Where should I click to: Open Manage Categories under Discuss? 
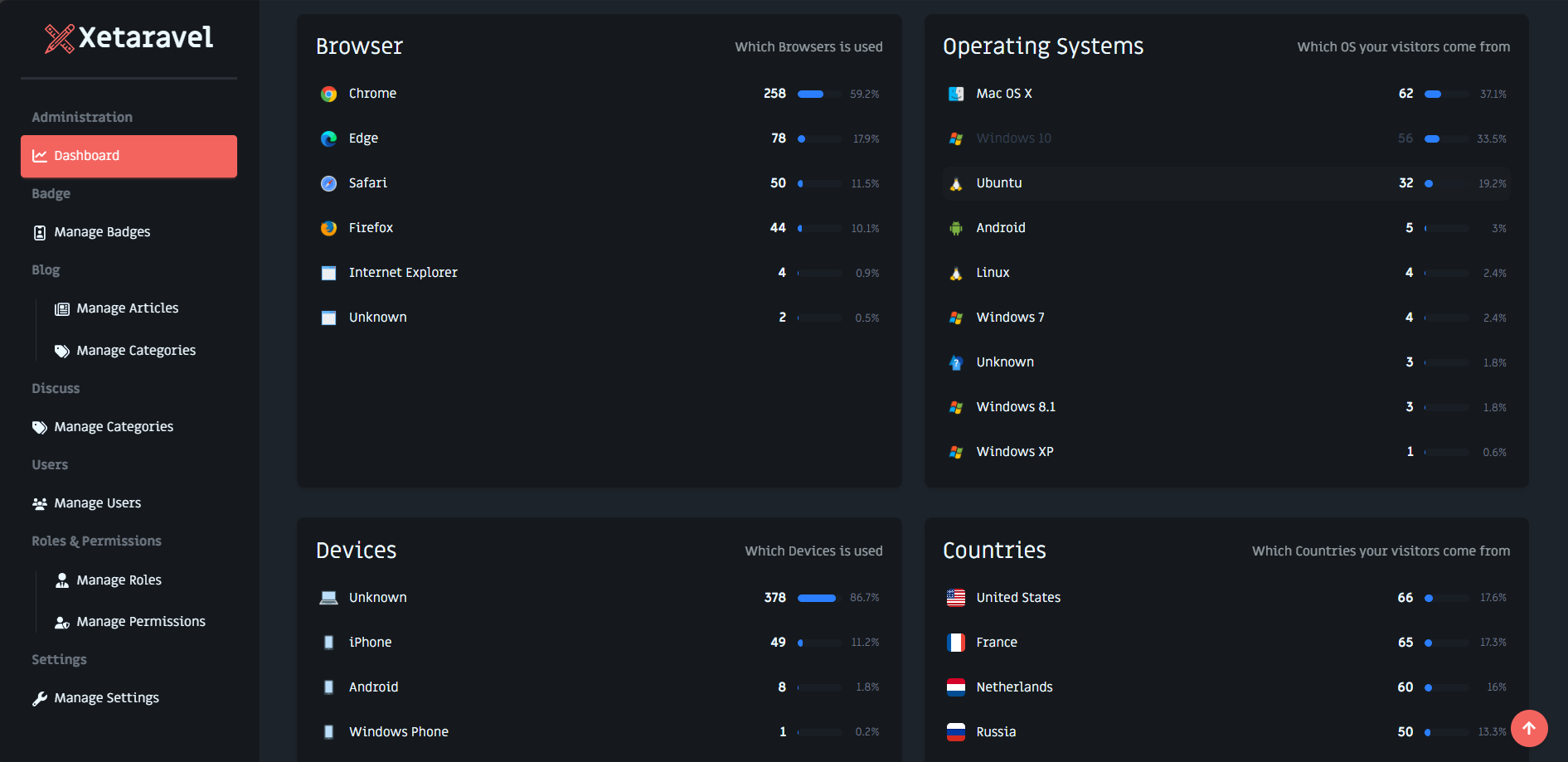(113, 426)
